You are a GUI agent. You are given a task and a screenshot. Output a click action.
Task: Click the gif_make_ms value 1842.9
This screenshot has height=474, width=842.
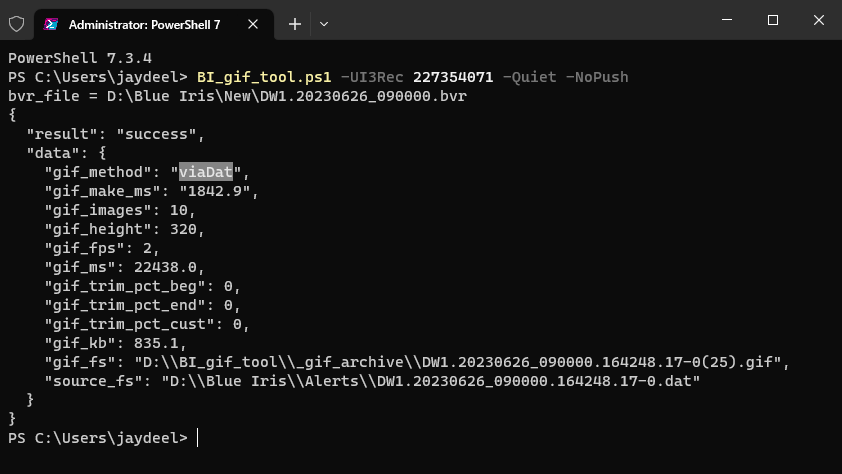coord(215,191)
